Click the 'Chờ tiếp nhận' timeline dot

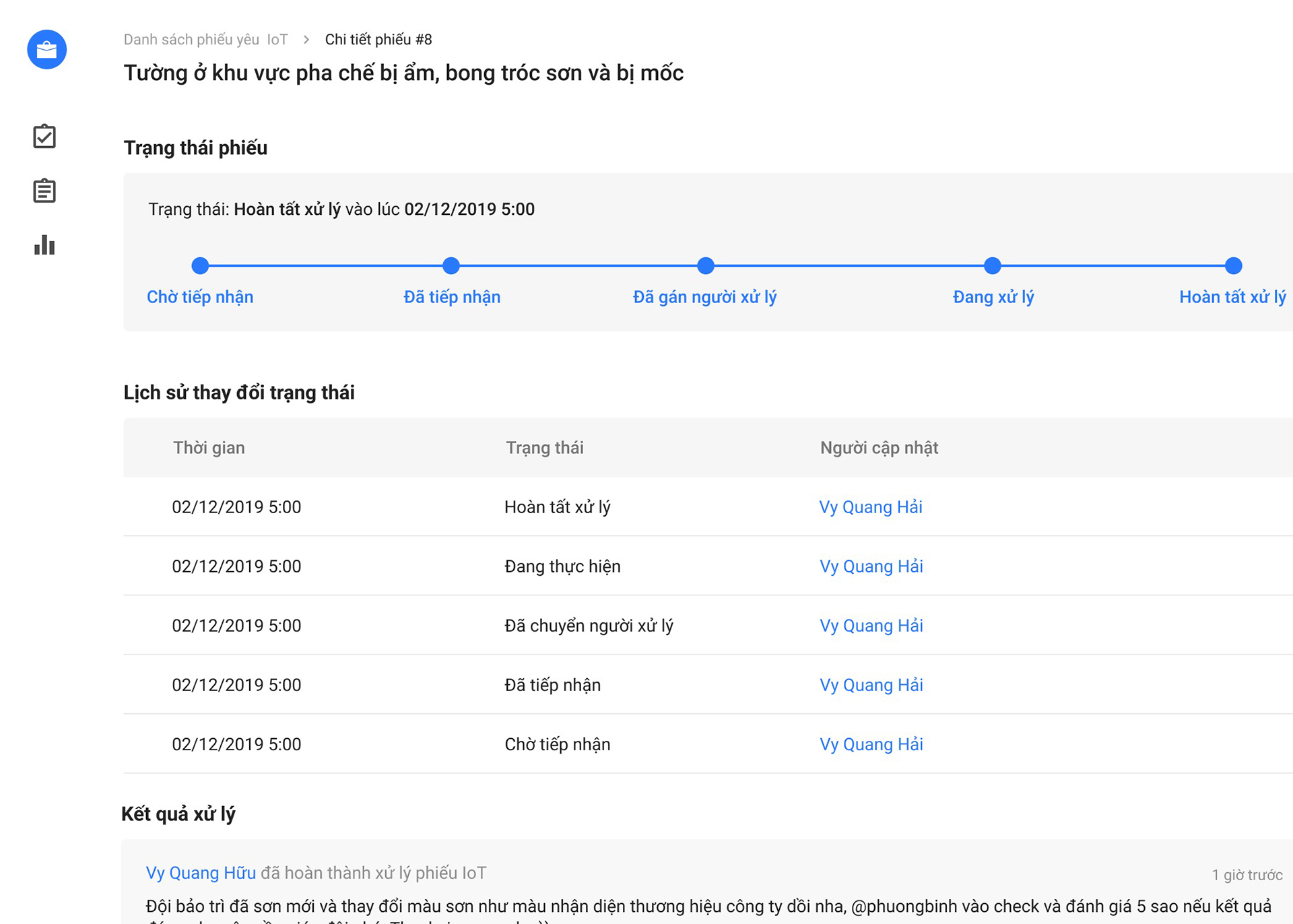(x=200, y=265)
